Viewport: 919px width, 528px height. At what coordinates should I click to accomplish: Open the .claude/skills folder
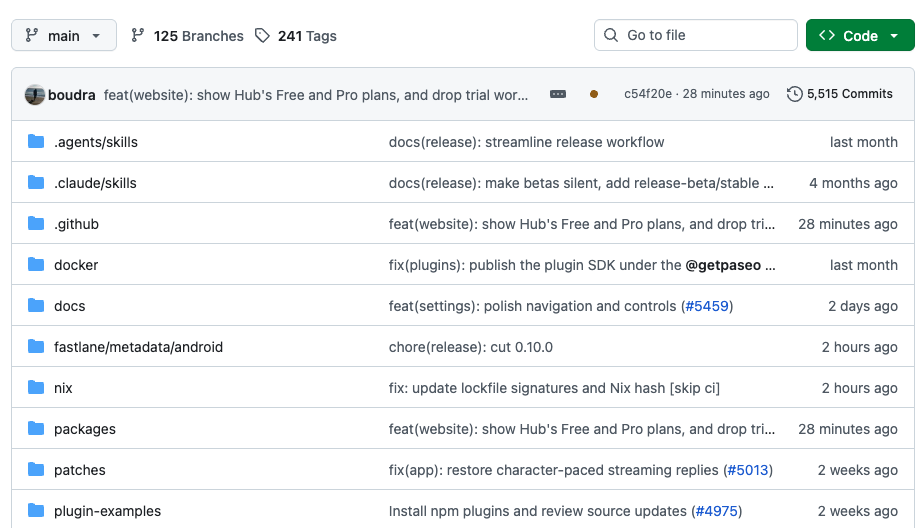(x=95, y=183)
